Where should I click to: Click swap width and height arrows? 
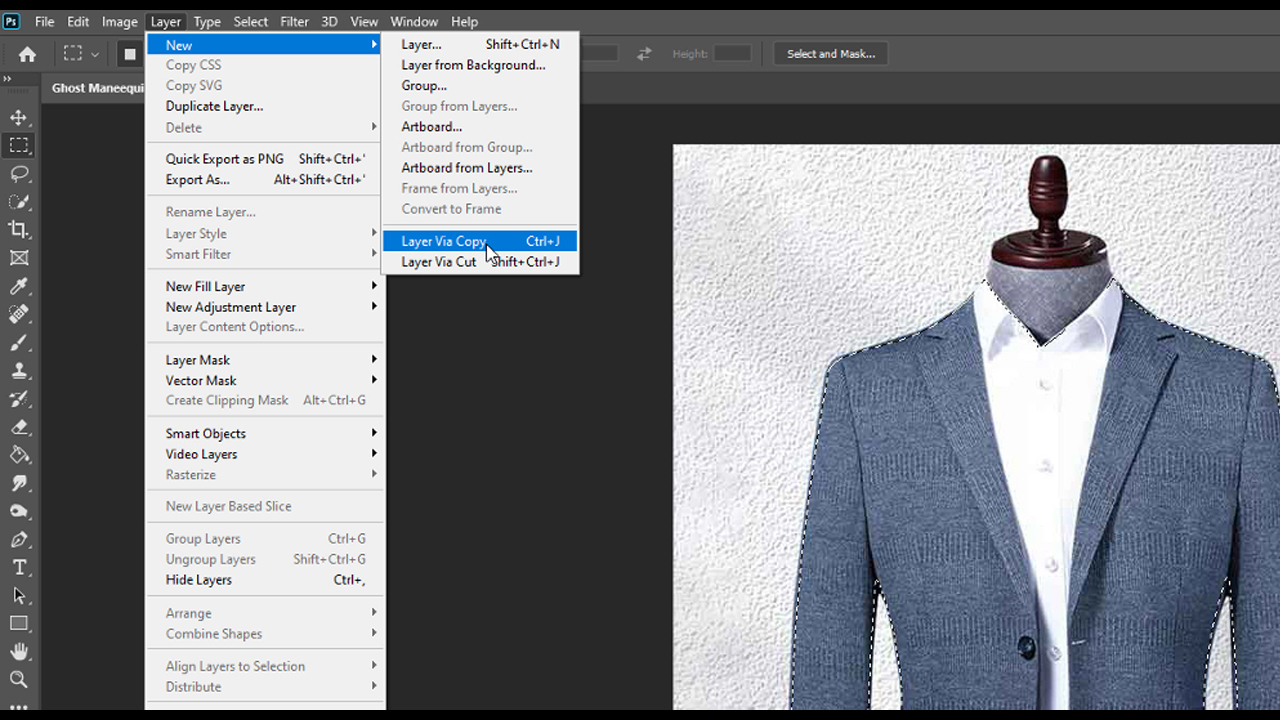pyautogui.click(x=644, y=54)
